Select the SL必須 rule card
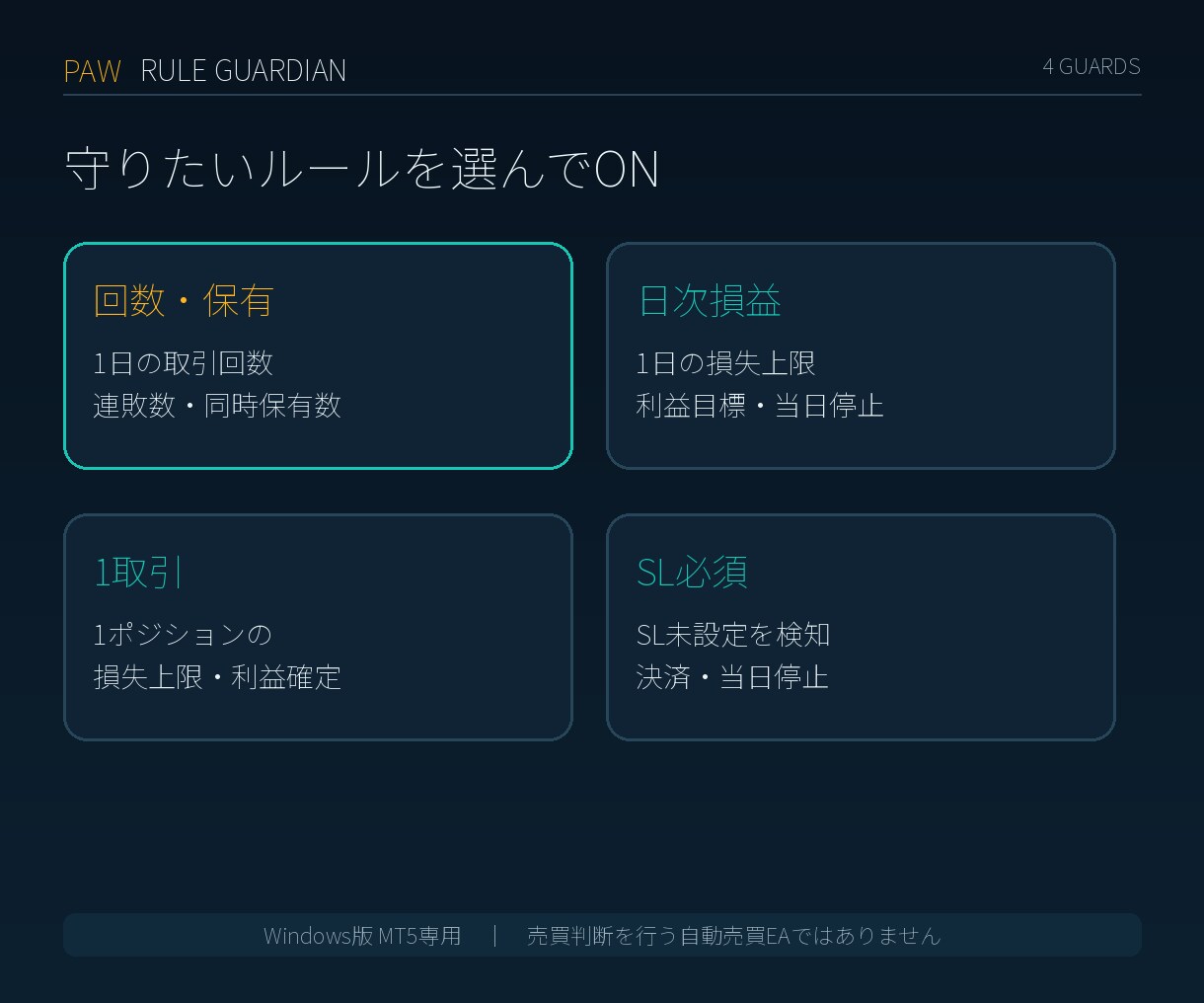 (861, 627)
